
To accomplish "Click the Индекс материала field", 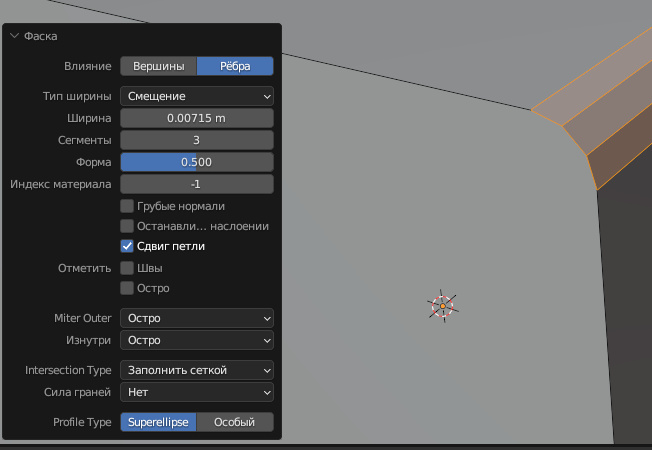I will coord(197,184).
